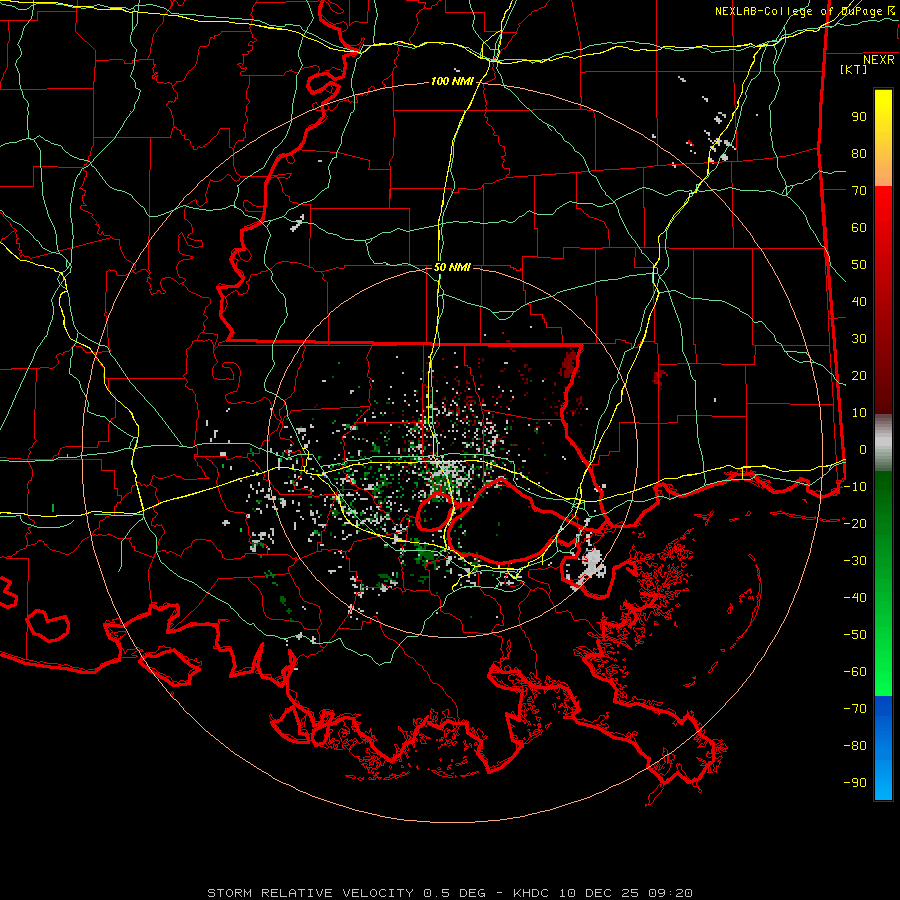900x900 pixels.
Task: Click the -50 kt scale label
Action: (855, 635)
